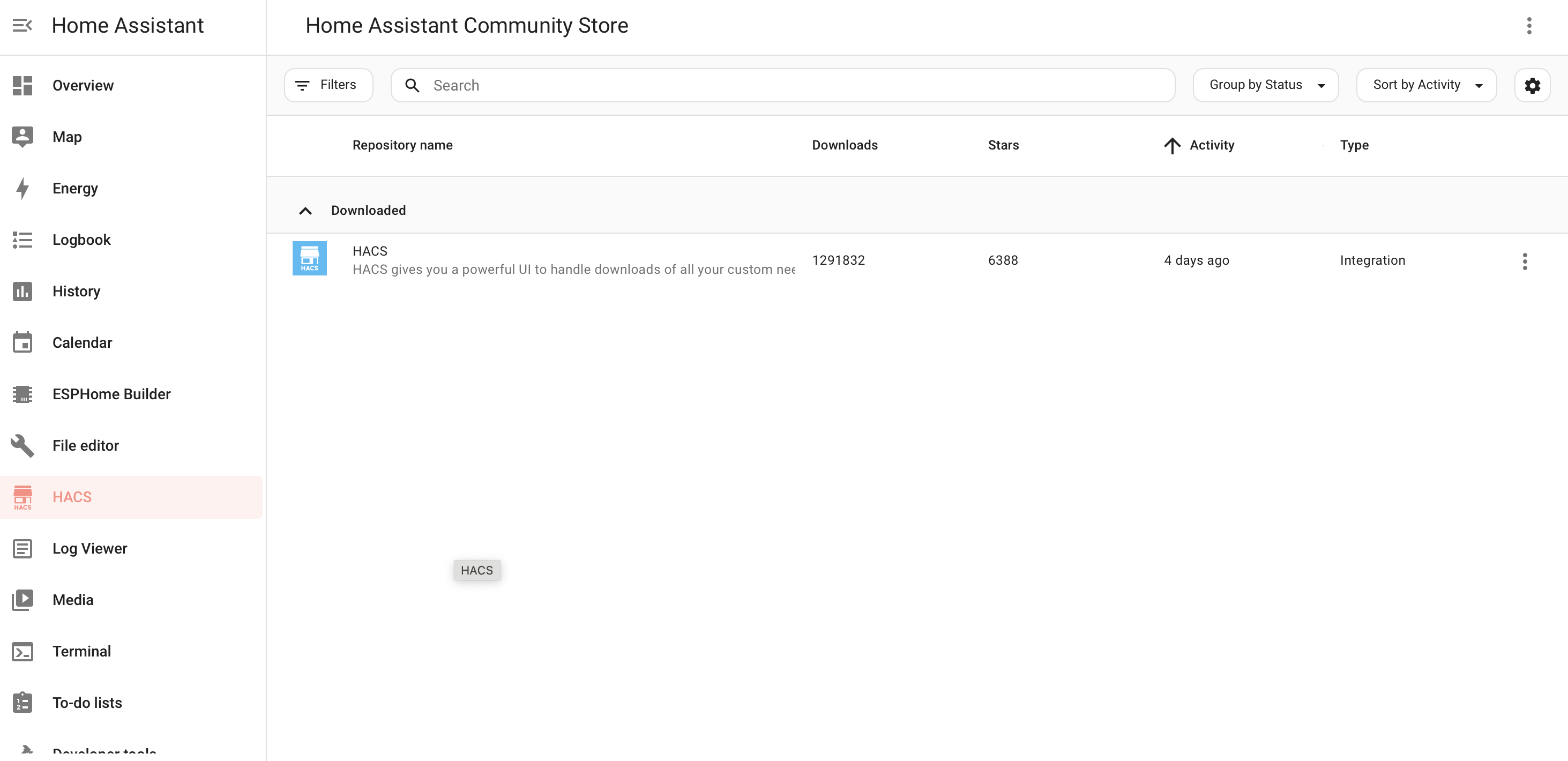Open the Group by Status dropdown
The height and width of the screenshot is (761, 1568).
[x=1265, y=85]
